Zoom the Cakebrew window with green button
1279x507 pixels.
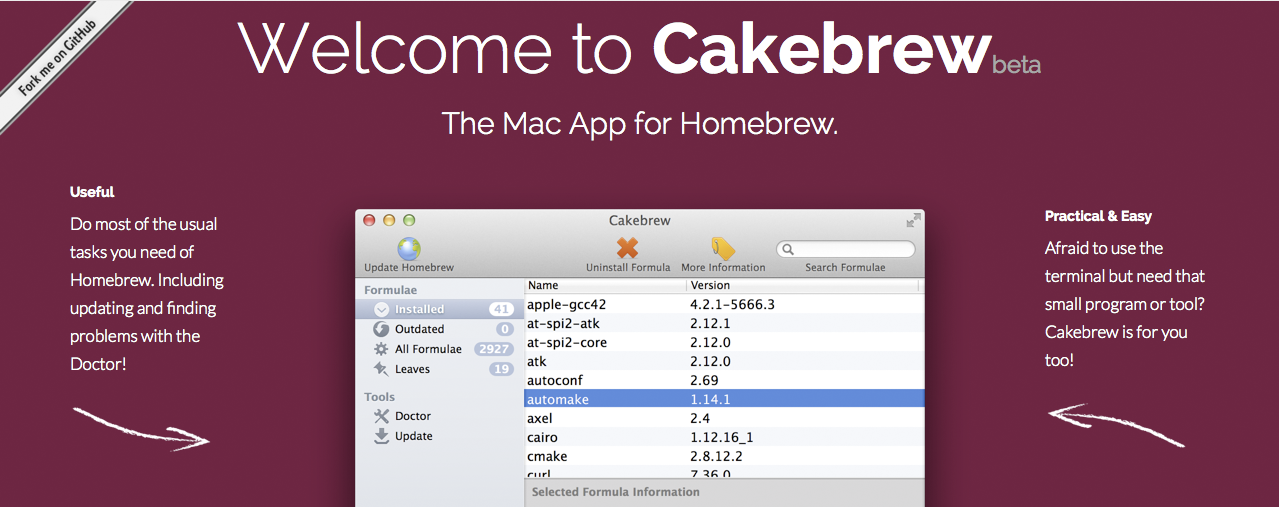point(409,220)
